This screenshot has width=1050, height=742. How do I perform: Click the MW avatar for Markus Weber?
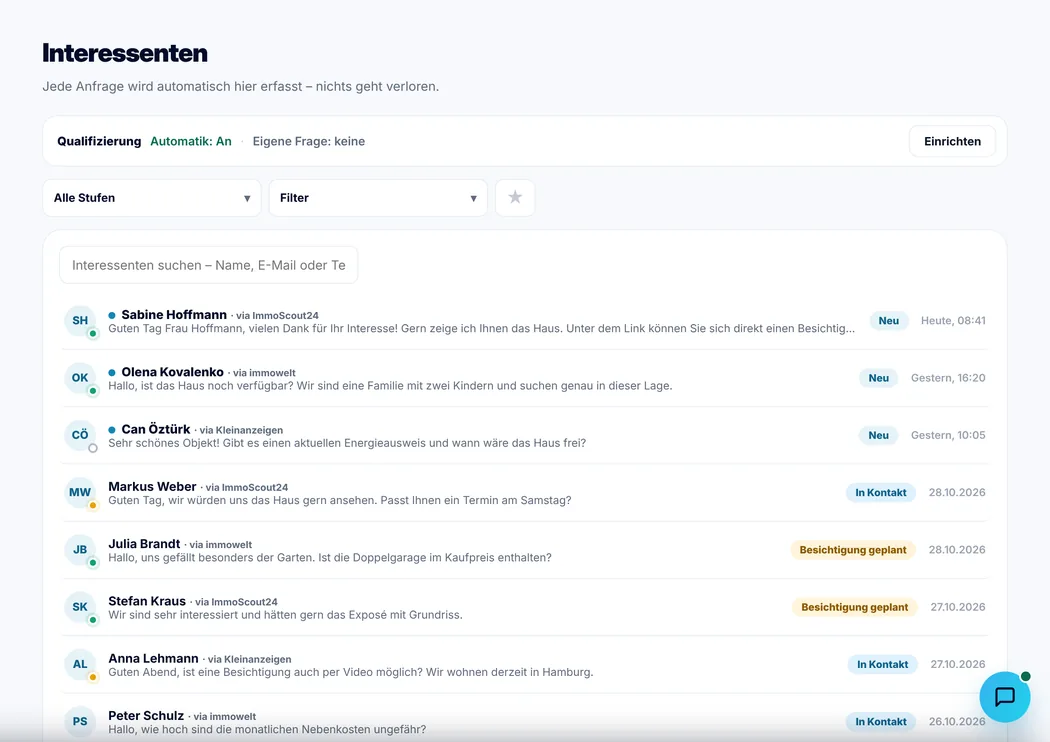click(x=80, y=492)
